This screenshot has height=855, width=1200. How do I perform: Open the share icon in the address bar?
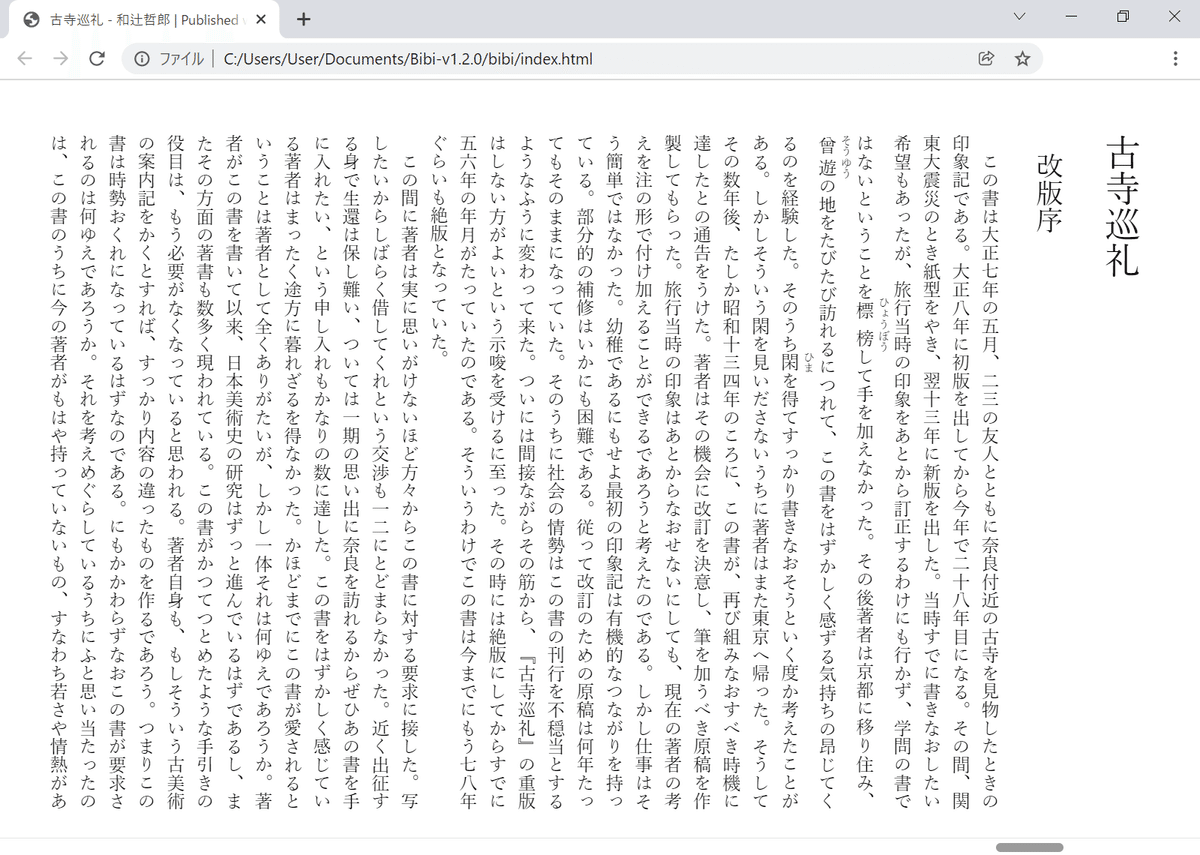[x=986, y=59]
